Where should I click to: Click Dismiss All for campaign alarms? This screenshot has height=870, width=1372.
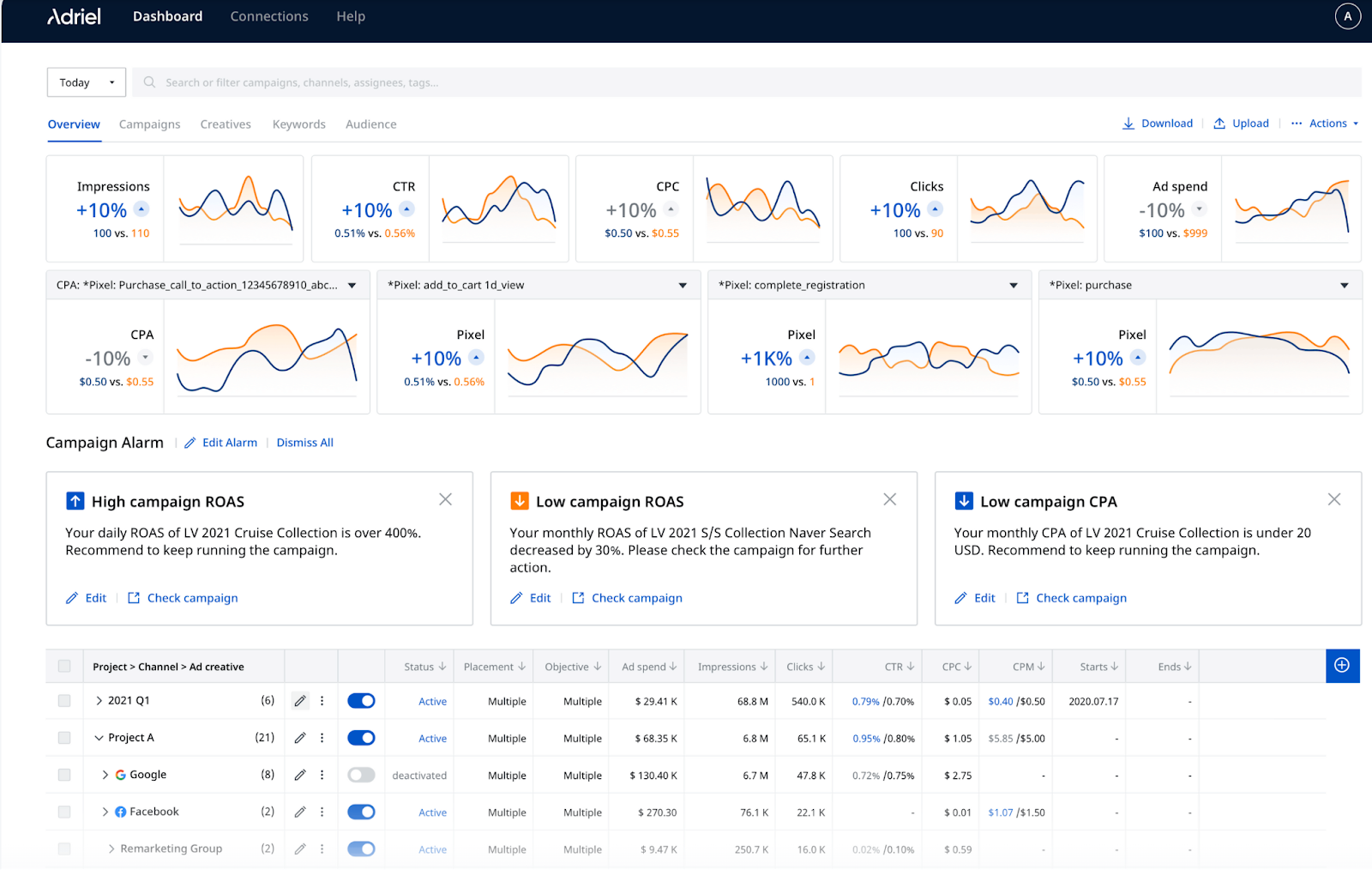(304, 442)
